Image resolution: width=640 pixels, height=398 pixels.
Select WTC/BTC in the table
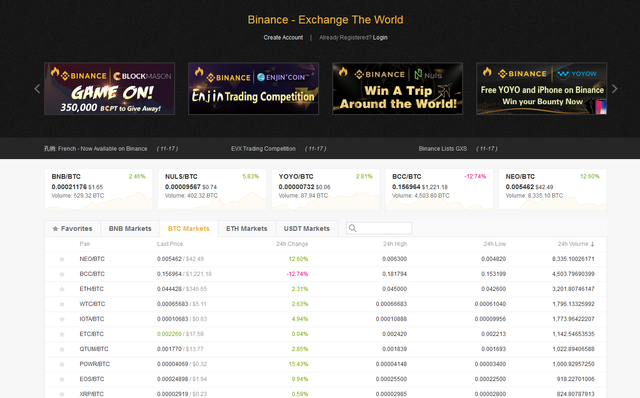tap(92, 304)
